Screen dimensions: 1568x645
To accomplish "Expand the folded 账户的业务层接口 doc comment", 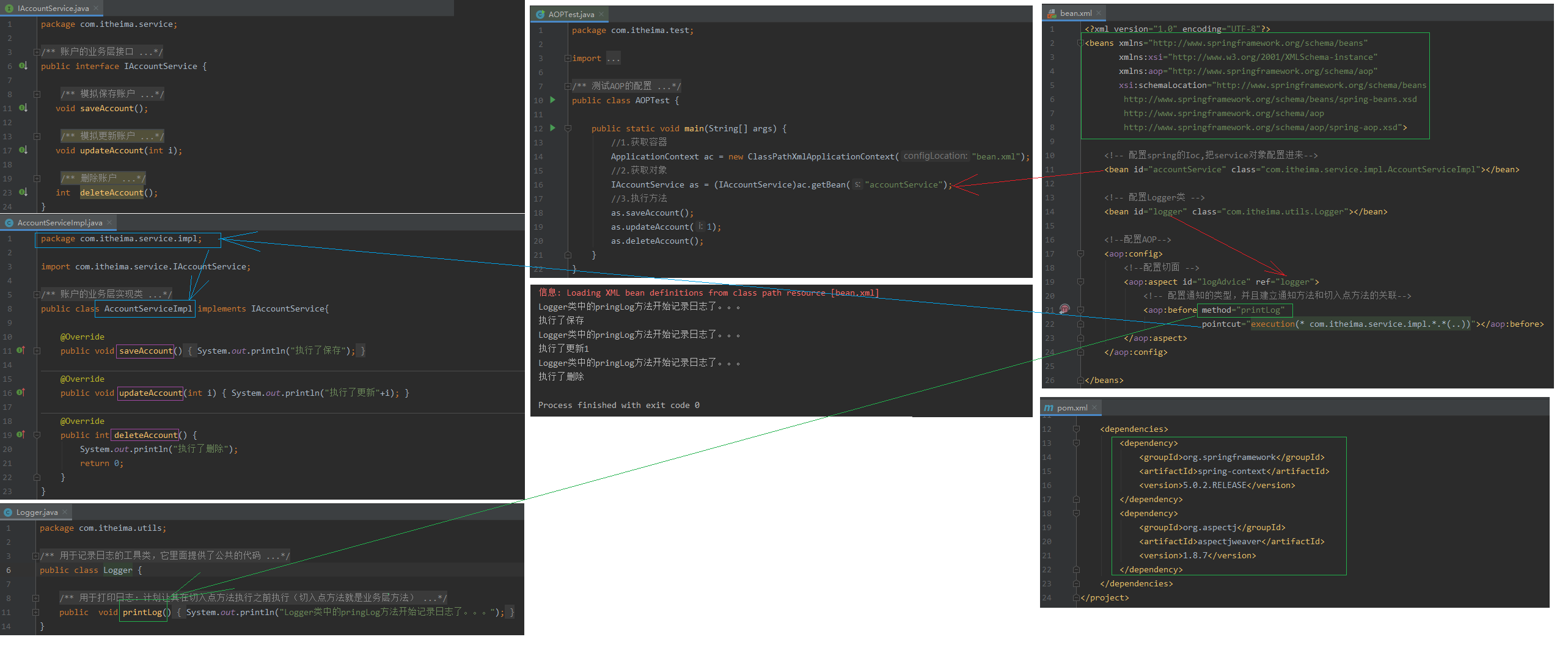I will [37, 52].
